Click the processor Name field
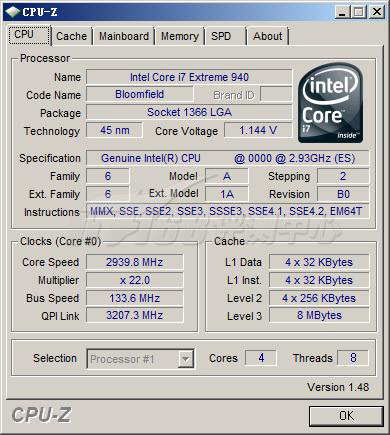 point(189,77)
